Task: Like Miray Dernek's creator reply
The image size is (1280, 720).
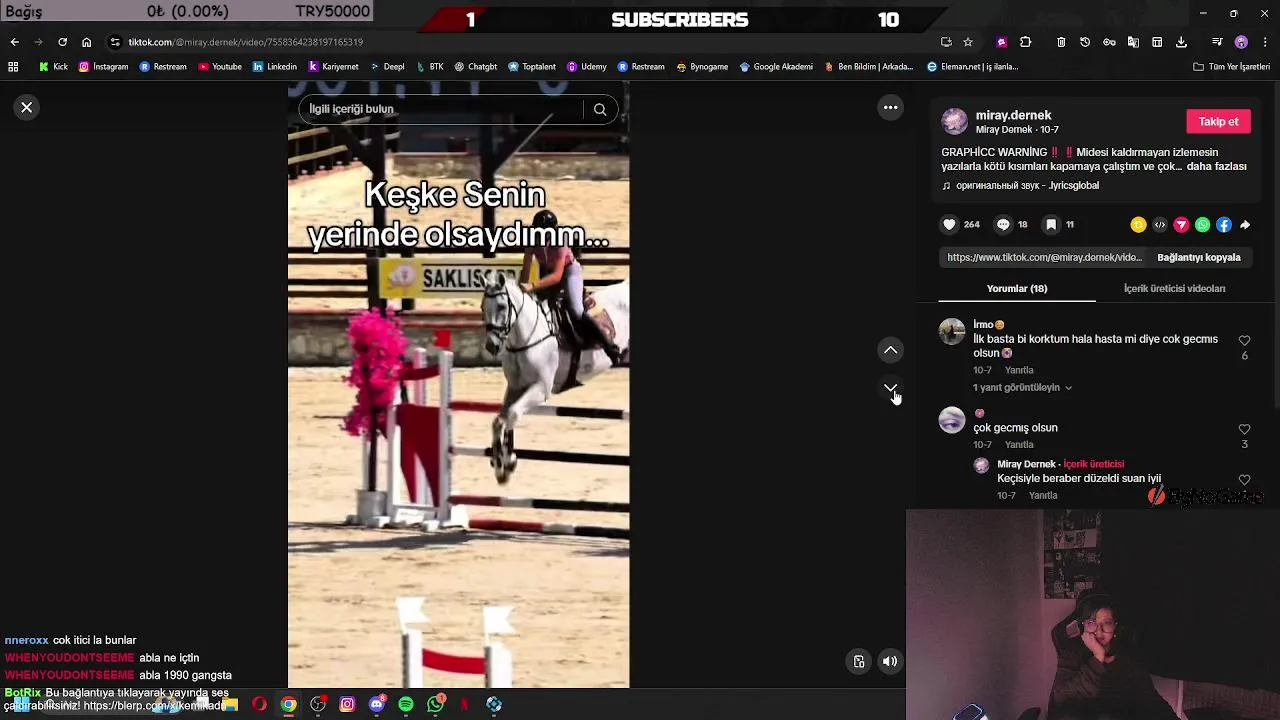Action: coord(1244,480)
